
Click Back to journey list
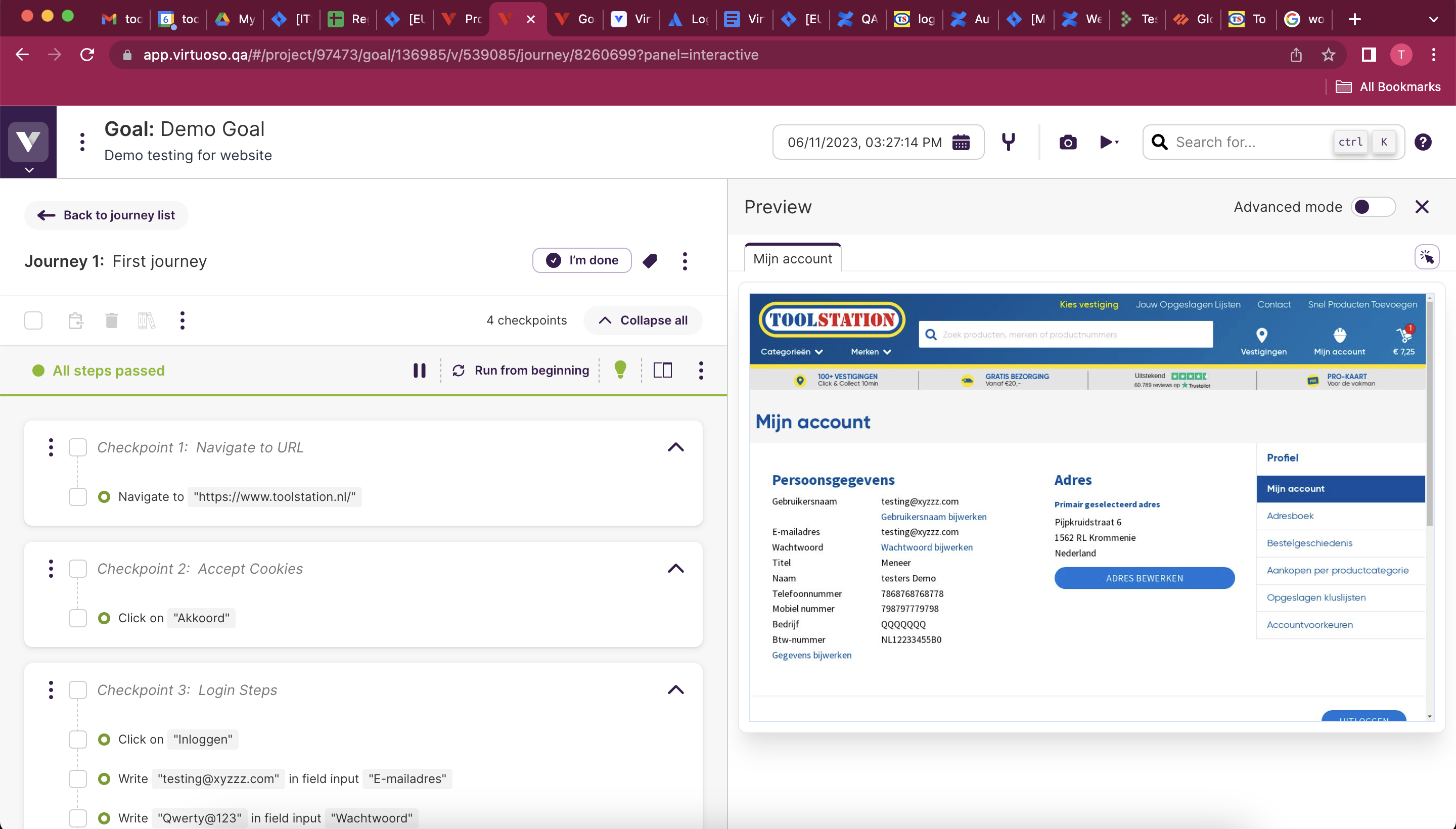click(x=107, y=215)
